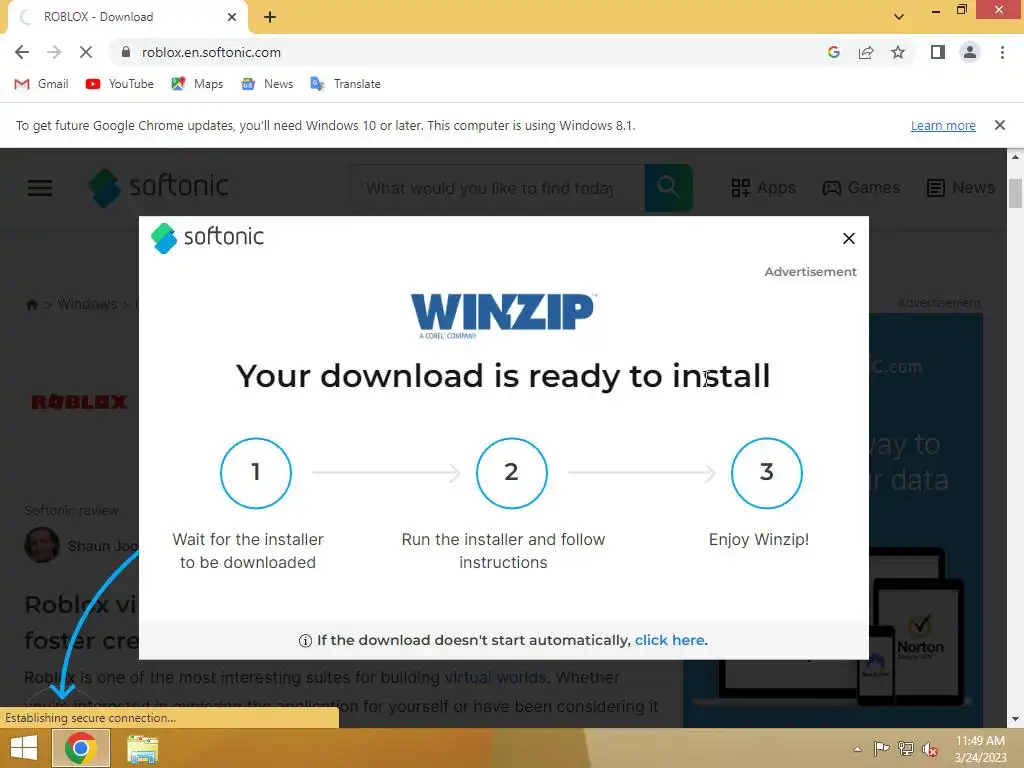Click the scrollbar up arrow
This screenshot has height=768, width=1024.
(x=1016, y=157)
